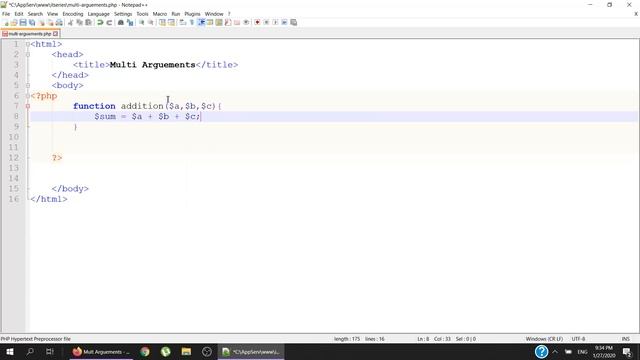This screenshot has height=360, width=640.
Task: Click the UTF-8 encoding status bar field
Action: coord(578,339)
